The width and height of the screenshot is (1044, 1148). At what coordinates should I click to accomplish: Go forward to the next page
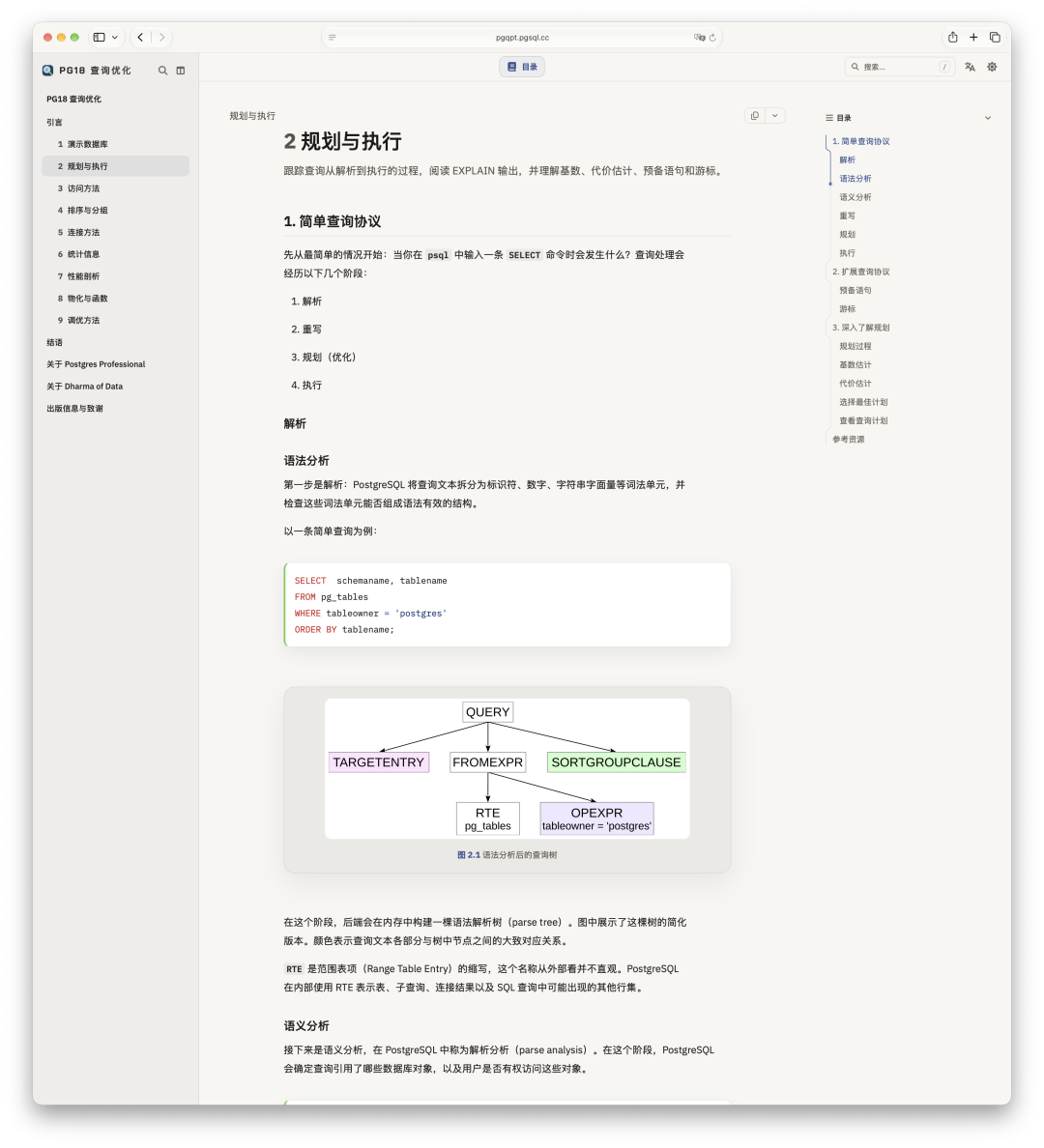[161, 38]
